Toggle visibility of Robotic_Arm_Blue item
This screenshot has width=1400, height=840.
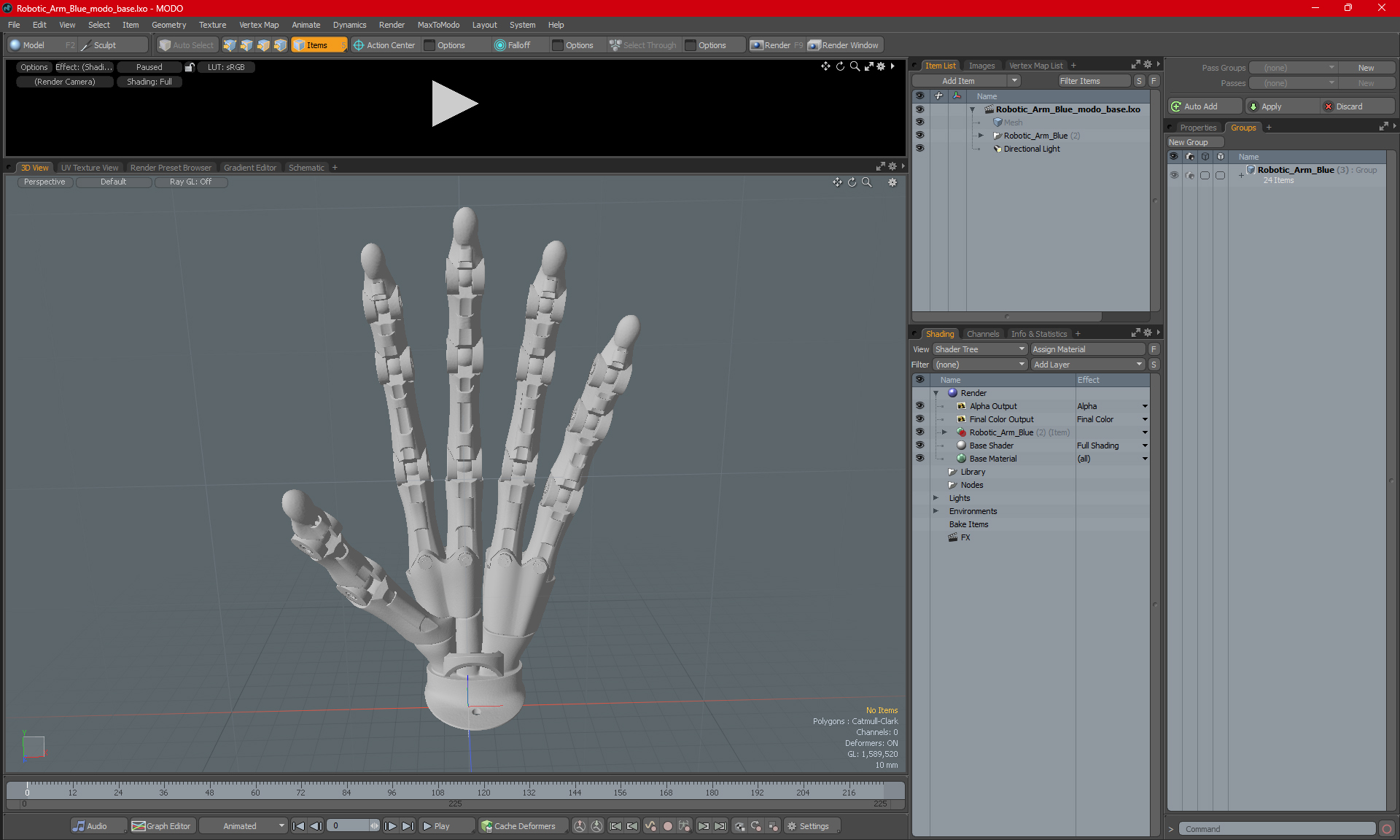pos(919,135)
